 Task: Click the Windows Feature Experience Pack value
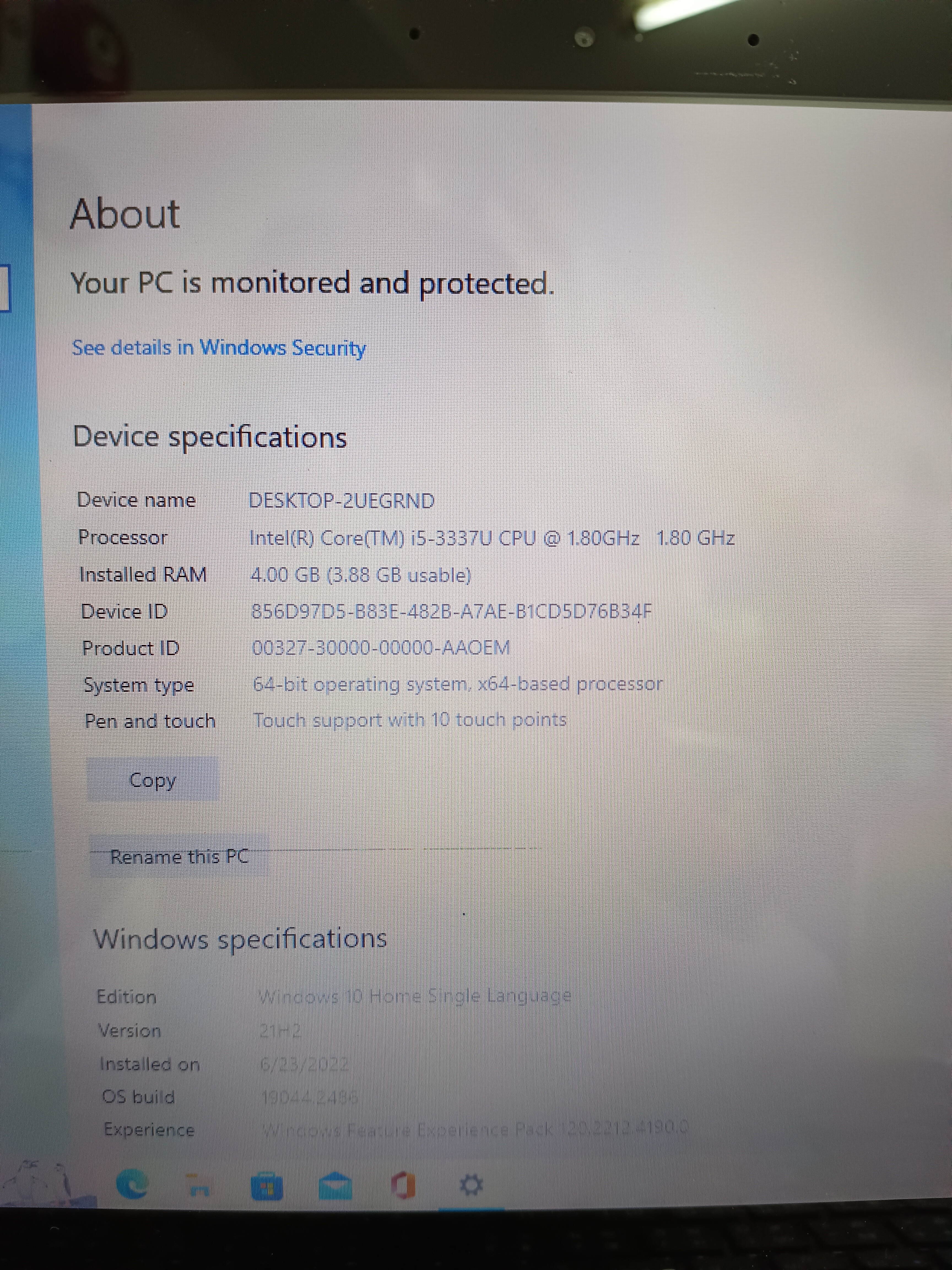475,1129
